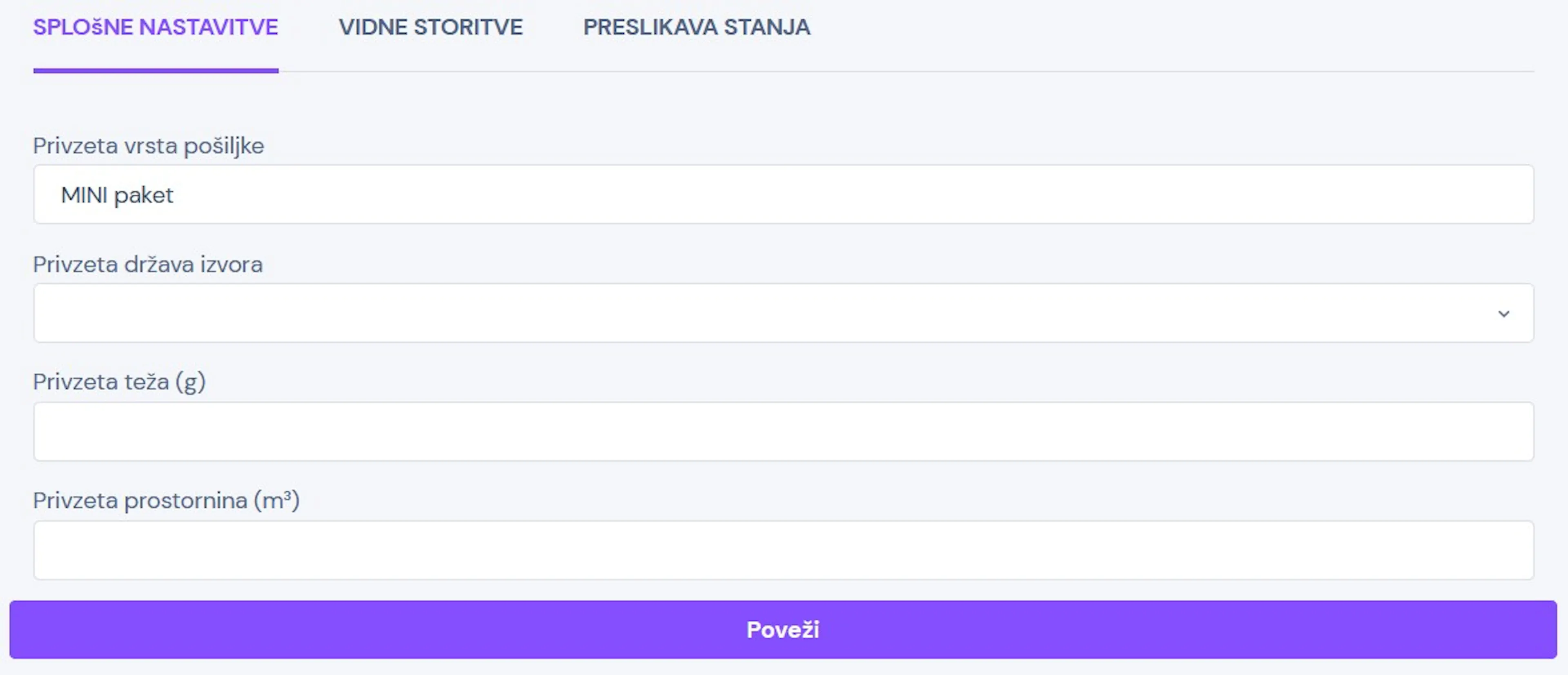Expand the Privzeta država izvora dropdown
This screenshot has height=675, width=1568.
tap(783, 313)
